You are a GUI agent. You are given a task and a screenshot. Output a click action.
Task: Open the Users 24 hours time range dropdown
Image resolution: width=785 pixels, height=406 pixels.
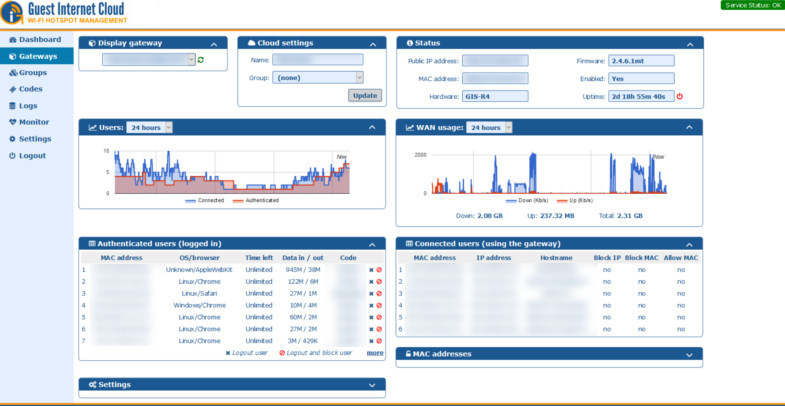coord(150,127)
